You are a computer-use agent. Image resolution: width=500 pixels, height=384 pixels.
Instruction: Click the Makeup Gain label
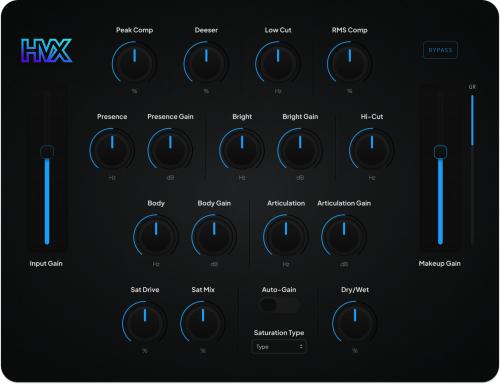(x=439, y=264)
